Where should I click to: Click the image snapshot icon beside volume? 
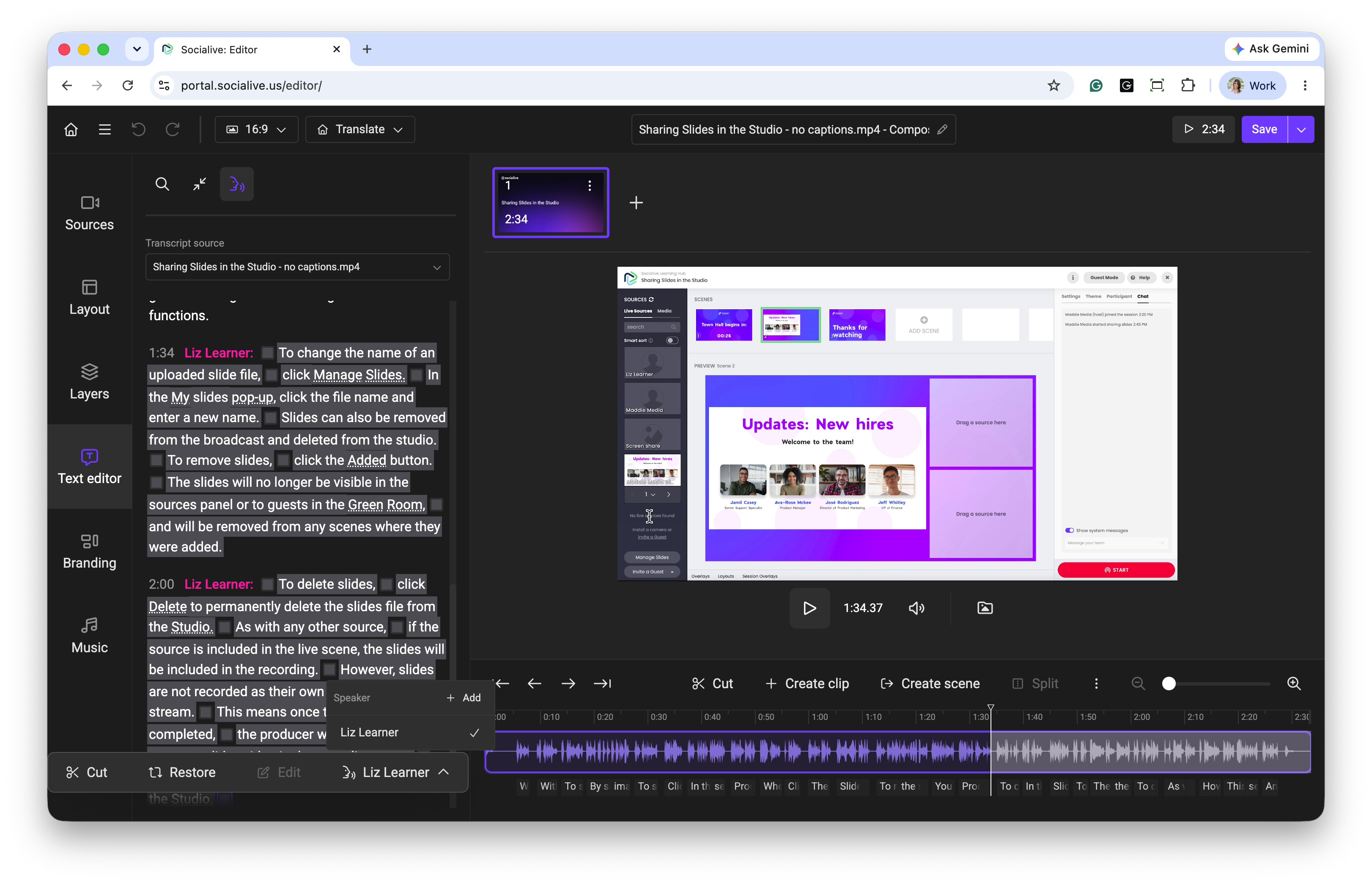coord(985,608)
